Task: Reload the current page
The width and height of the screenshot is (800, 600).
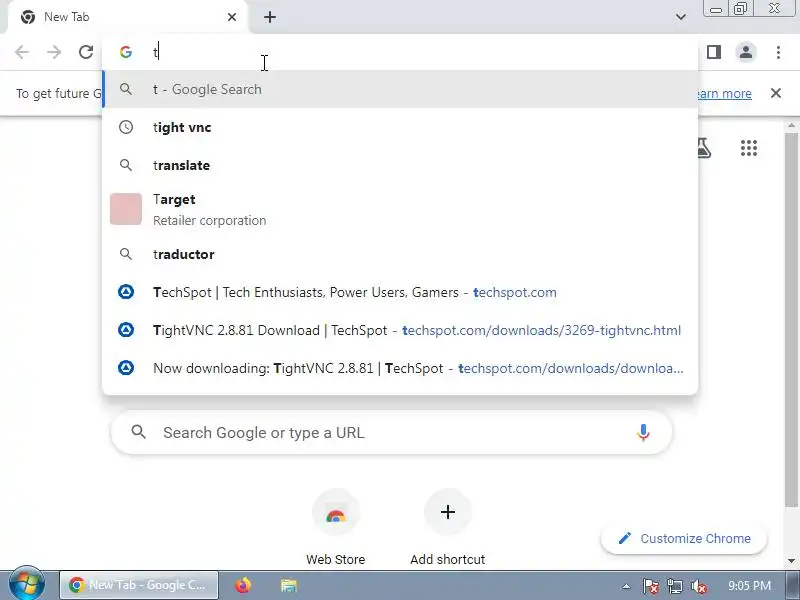Action: pos(86,52)
